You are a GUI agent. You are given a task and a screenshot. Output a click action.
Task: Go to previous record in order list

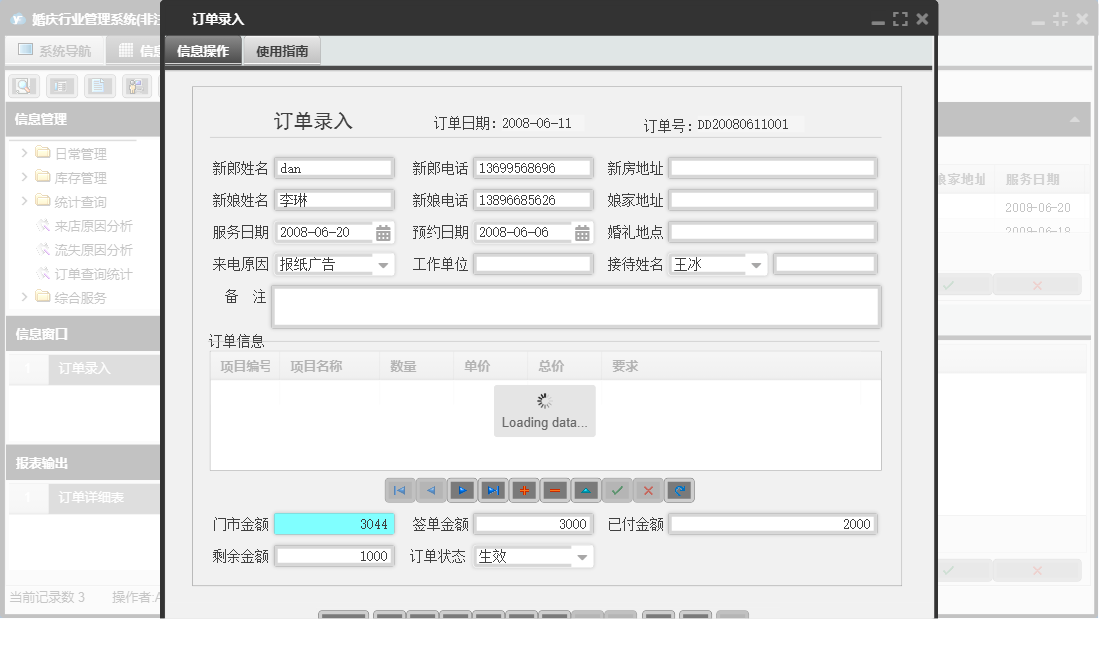pos(432,490)
